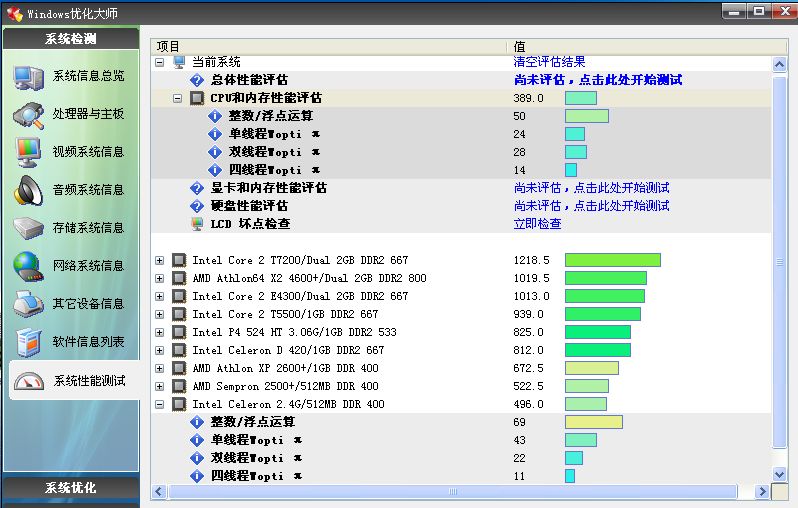
Task: Click the 值 column header
Action: pos(647,47)
